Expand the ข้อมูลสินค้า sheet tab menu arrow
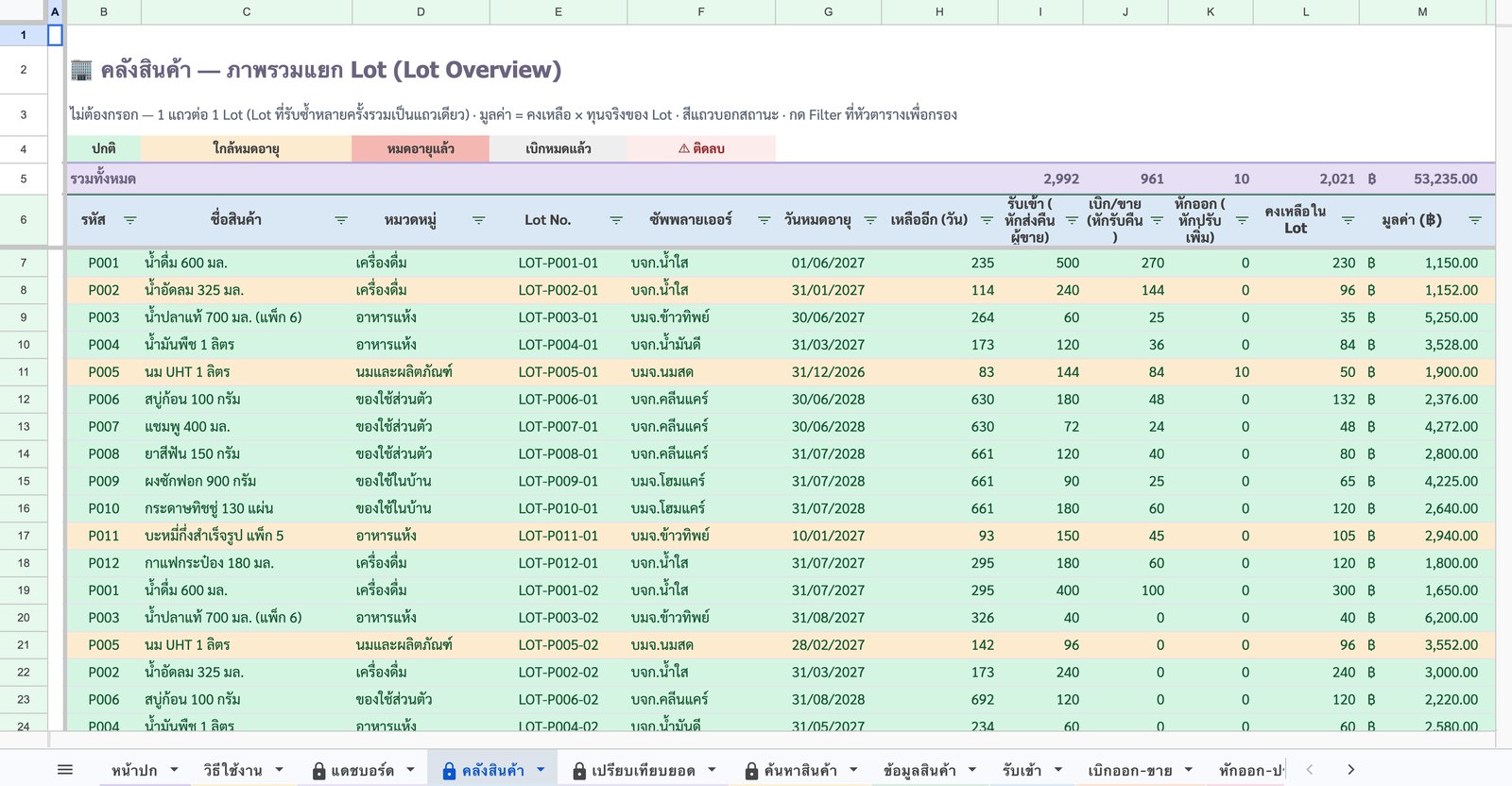The height and width of the screenshot is (786, 1512). 972,770
